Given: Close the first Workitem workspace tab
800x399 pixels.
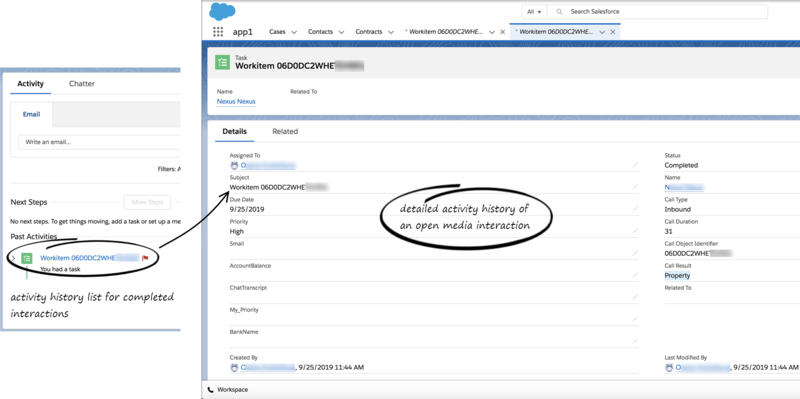Looking at the screenshot, I should 503,32.
